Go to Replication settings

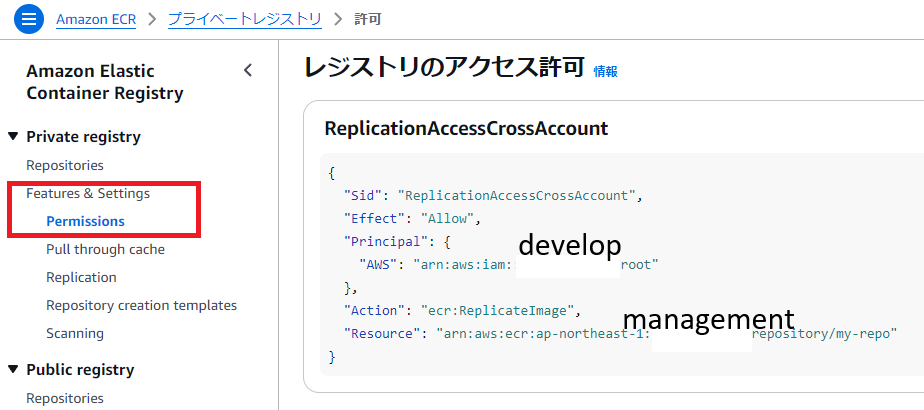pos(81,277)
